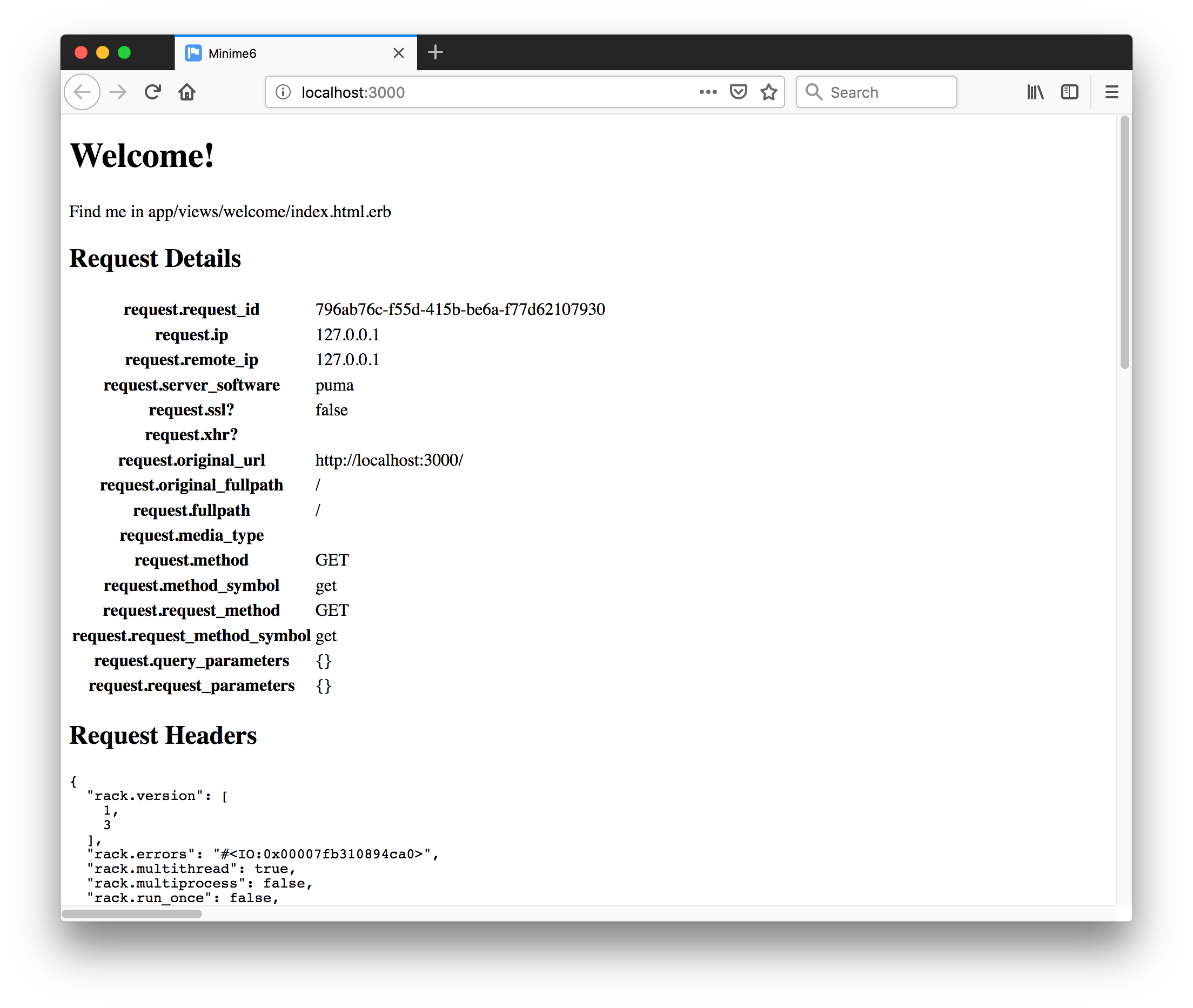
Task: Click the info icon in address bar
Action: 285,92
